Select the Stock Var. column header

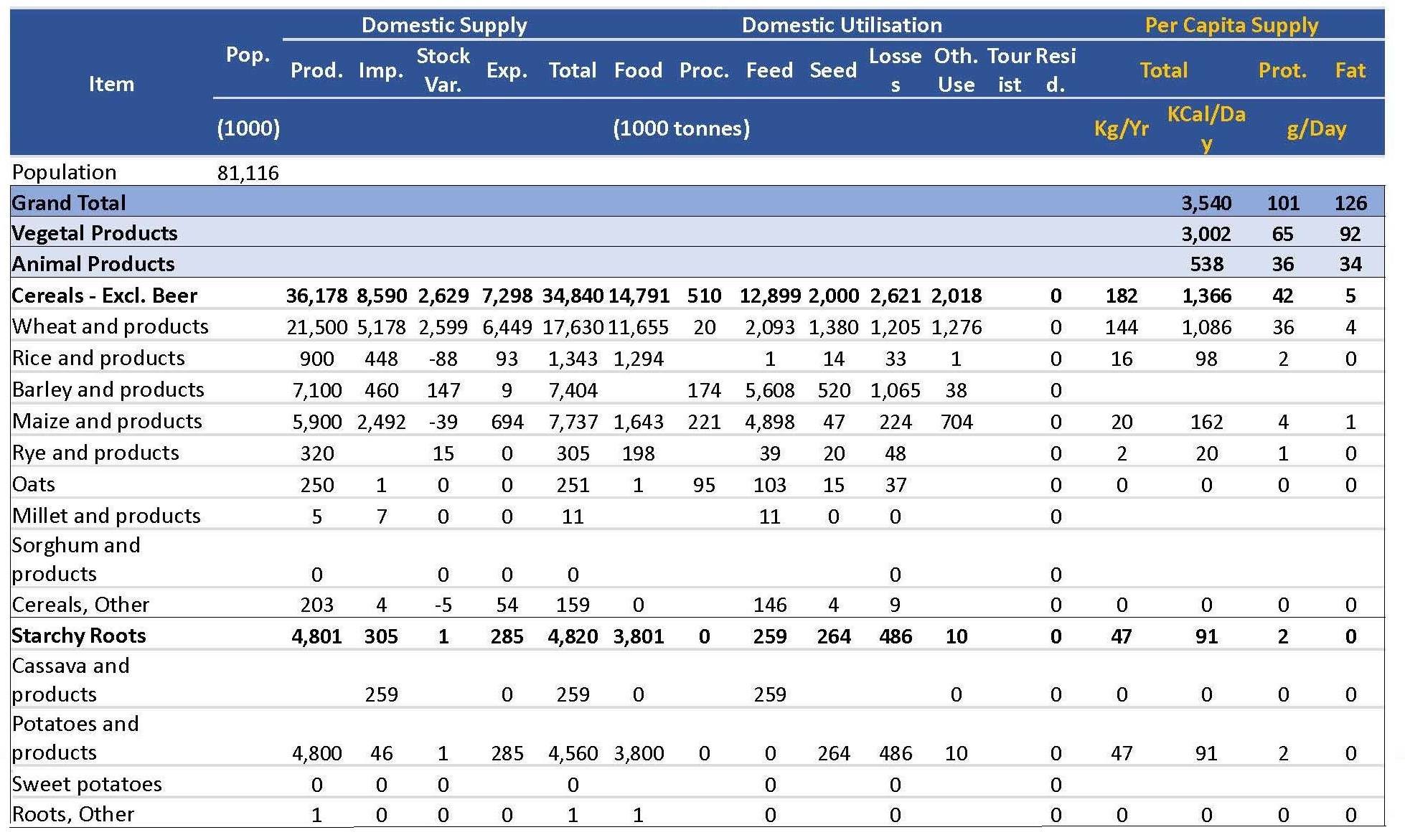click(443, 70)
